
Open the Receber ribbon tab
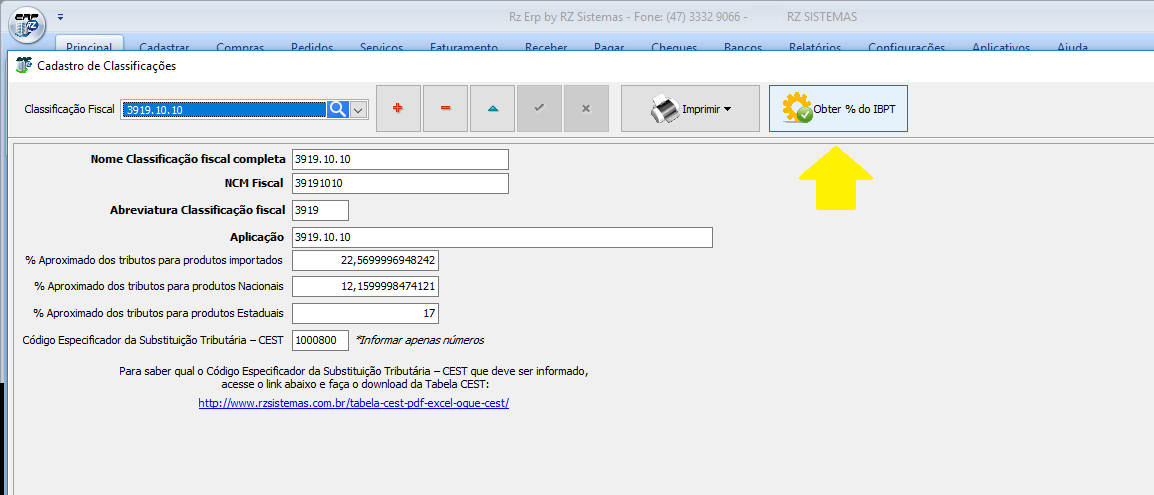point(546,47)
